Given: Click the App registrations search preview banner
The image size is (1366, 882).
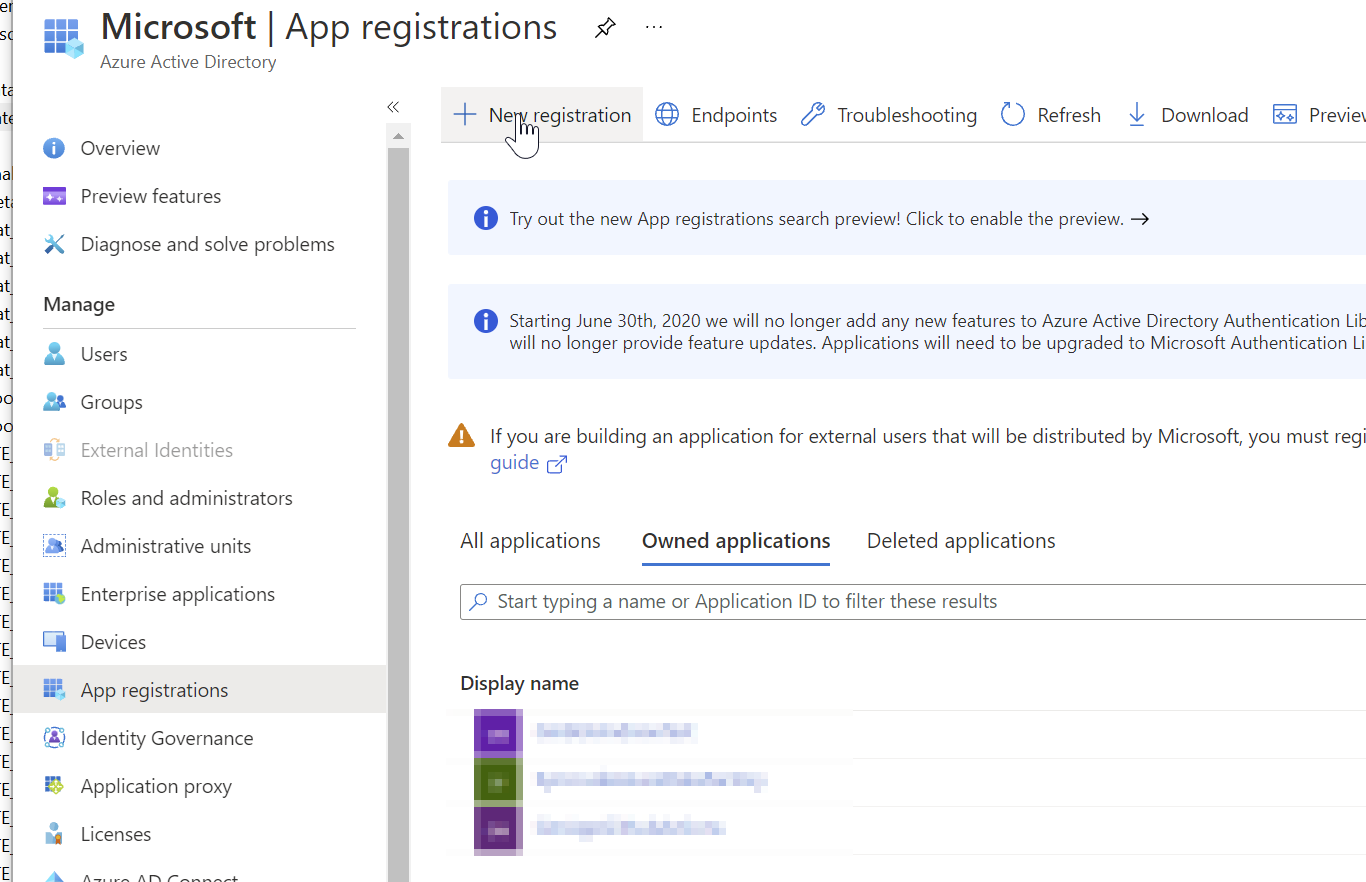Looking at the screenshot, I should (907, 218).
